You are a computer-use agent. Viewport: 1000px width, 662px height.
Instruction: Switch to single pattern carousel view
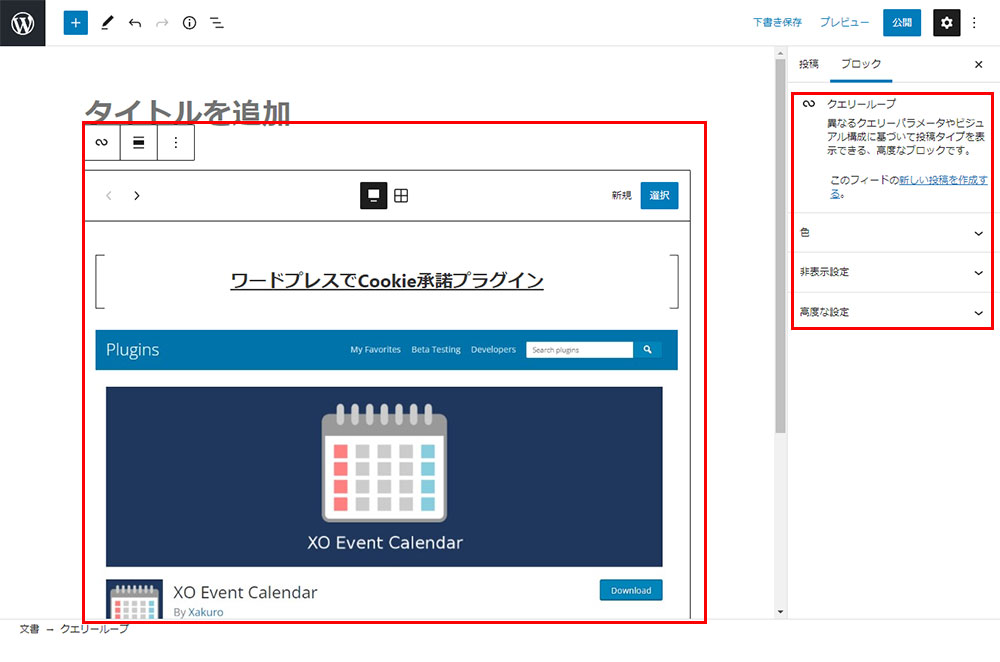tap(373, 196)
